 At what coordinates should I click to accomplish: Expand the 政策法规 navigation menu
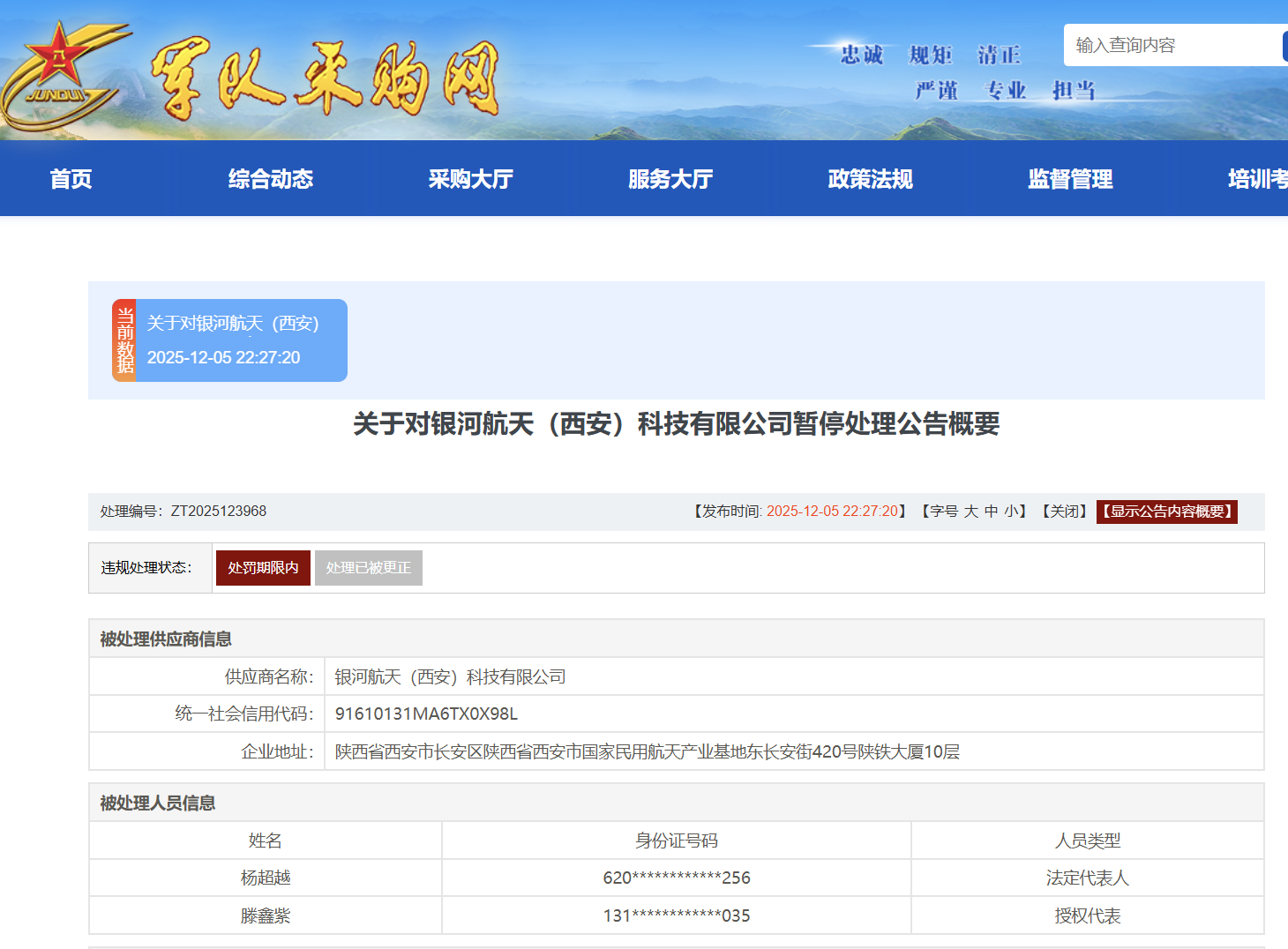point(870,179)
